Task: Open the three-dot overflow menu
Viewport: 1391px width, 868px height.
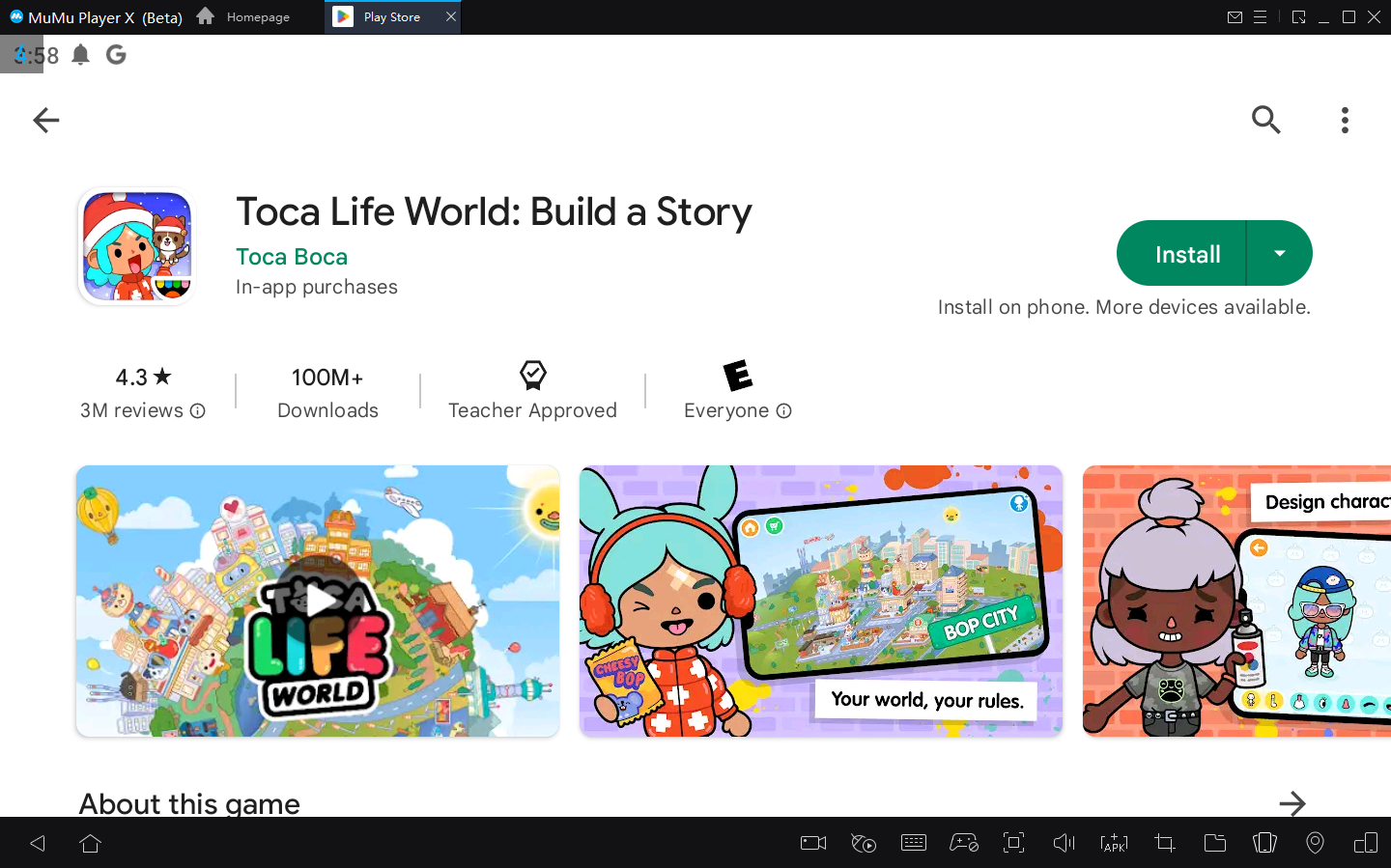Action: 1345,120
